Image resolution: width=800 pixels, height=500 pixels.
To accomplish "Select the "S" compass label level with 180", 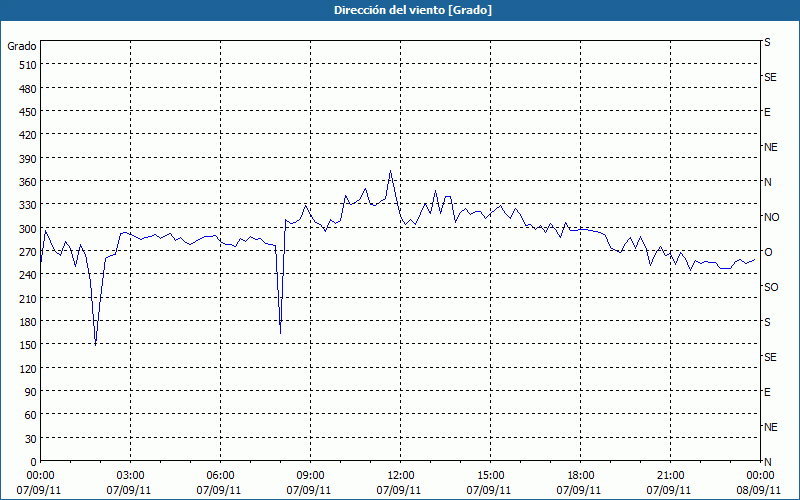I will [767, 322].
